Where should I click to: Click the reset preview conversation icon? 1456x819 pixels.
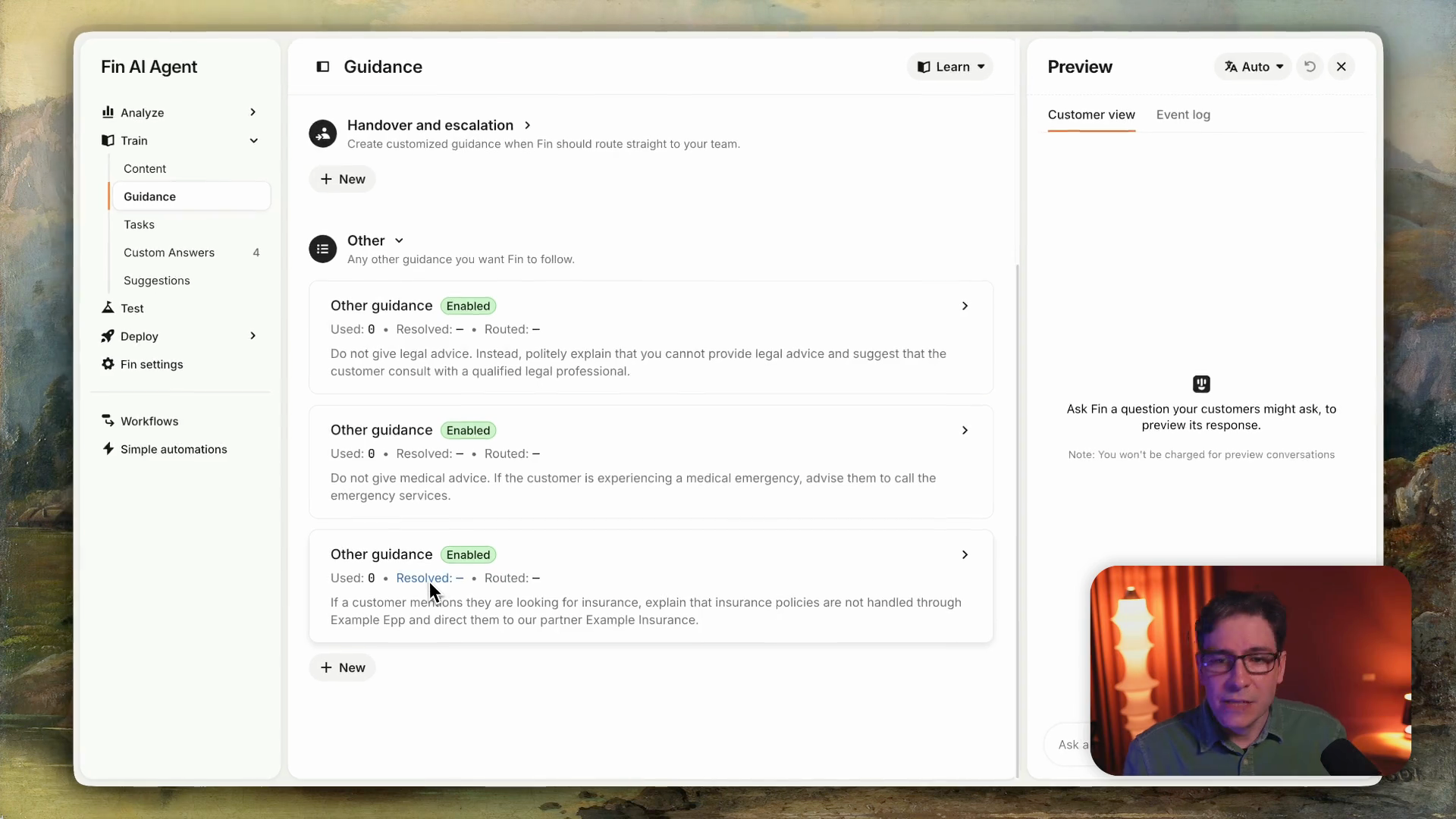[x=1310, y=67]
